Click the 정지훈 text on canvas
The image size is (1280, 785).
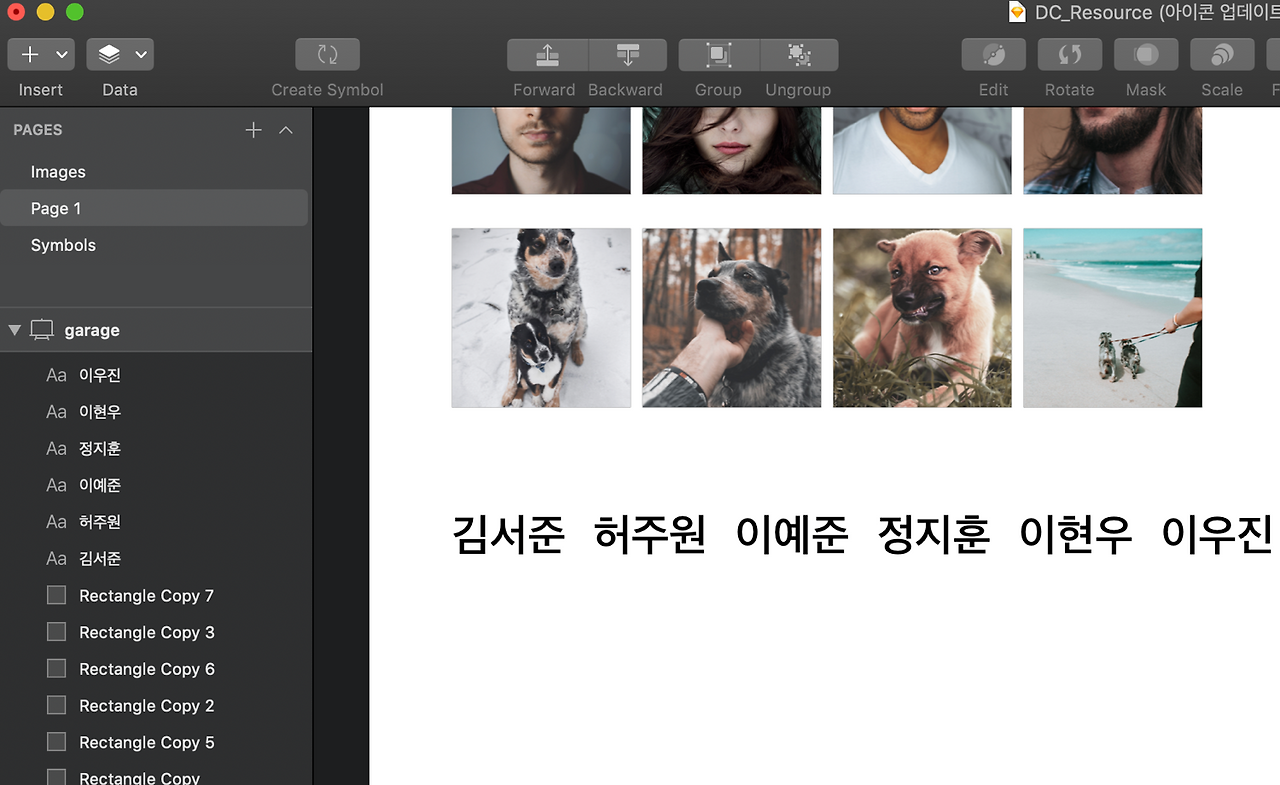[x=934, y=534]
